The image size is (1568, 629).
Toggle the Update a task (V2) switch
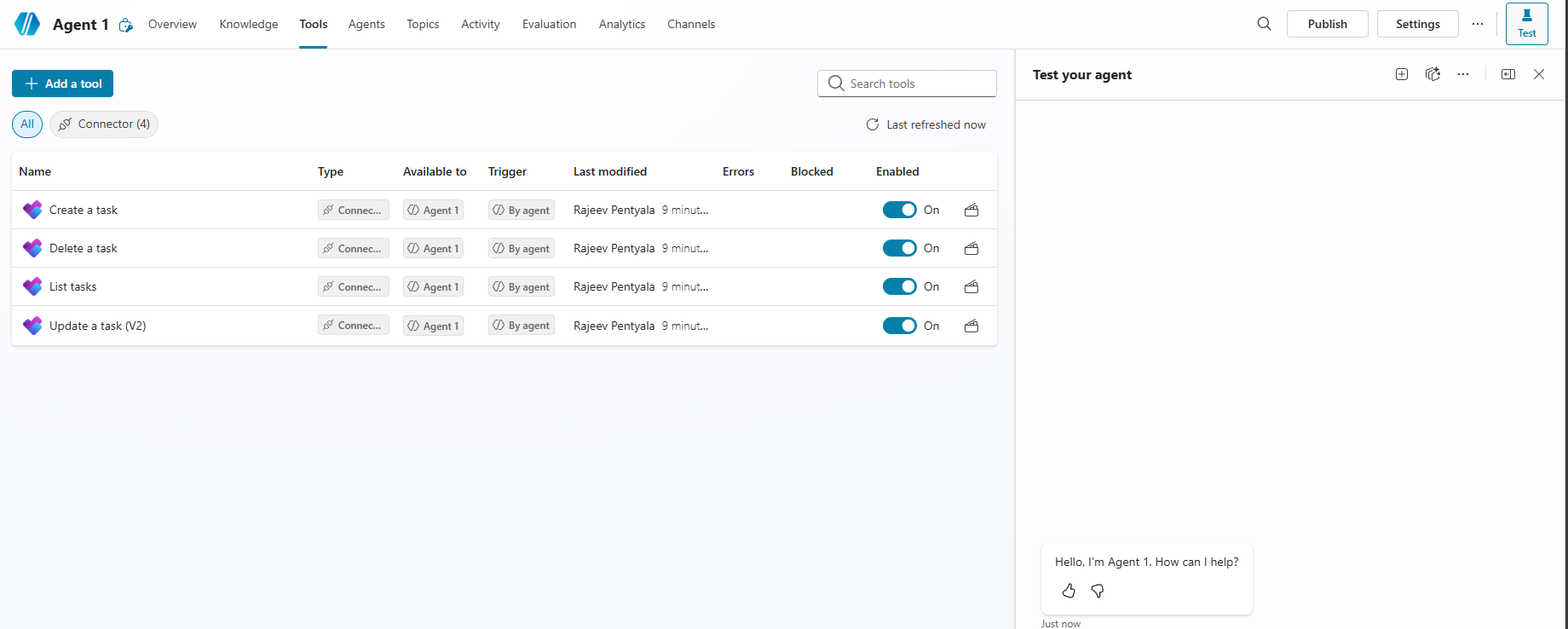coord(899,326)
